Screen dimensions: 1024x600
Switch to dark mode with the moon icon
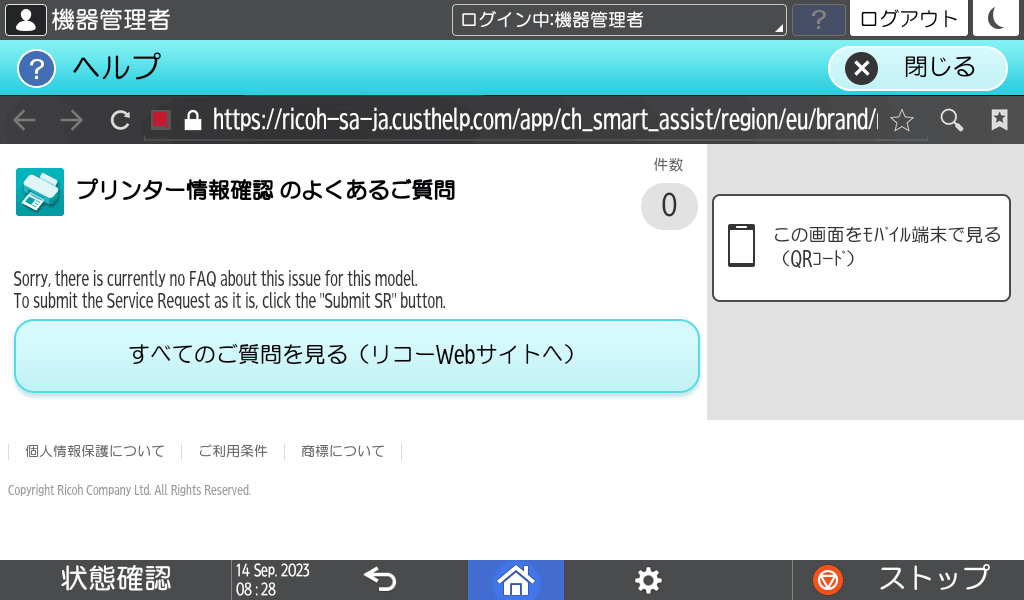pos(995,18)
